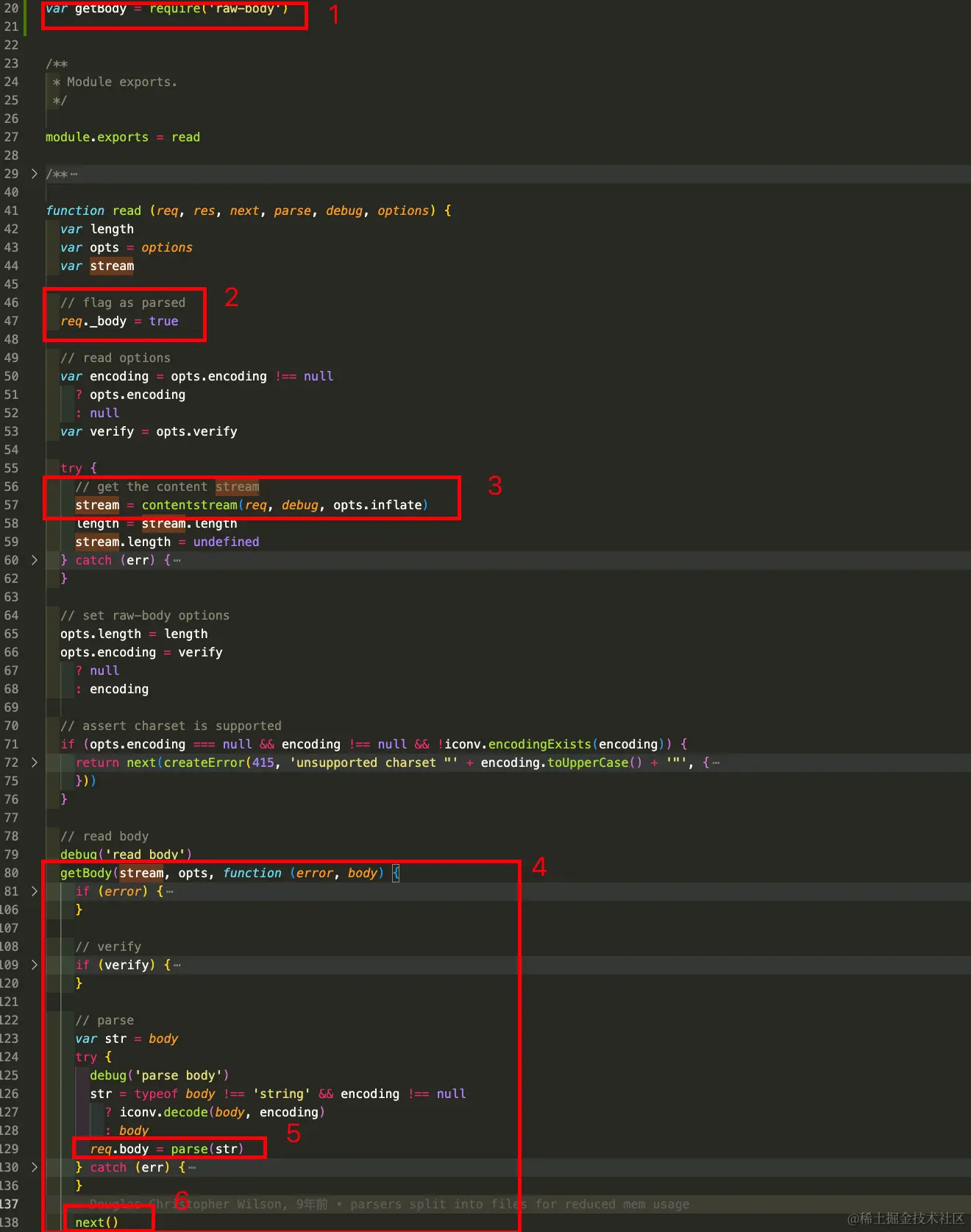
Task: Click the '// set raw-body options' comment
Action: pos(145,615)
